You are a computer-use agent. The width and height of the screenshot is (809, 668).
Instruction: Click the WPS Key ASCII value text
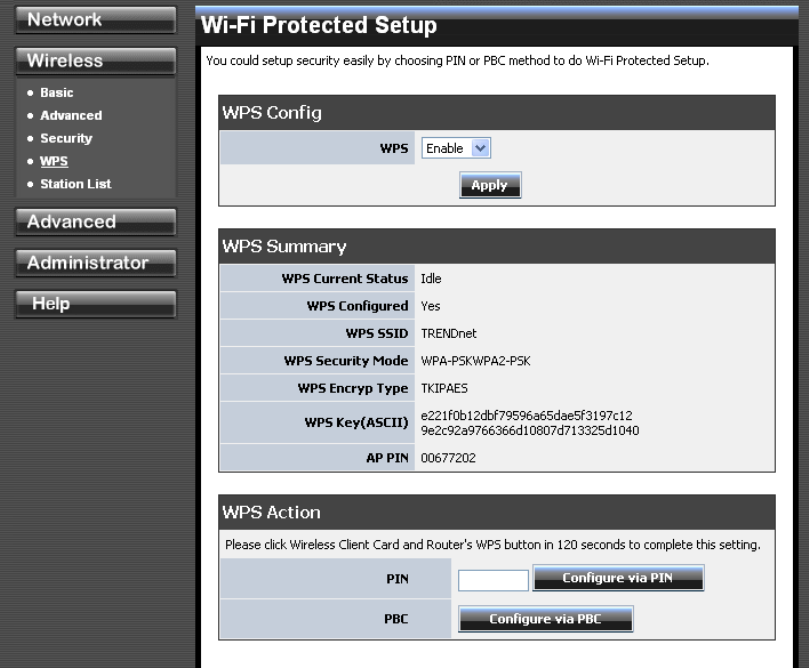530,423
